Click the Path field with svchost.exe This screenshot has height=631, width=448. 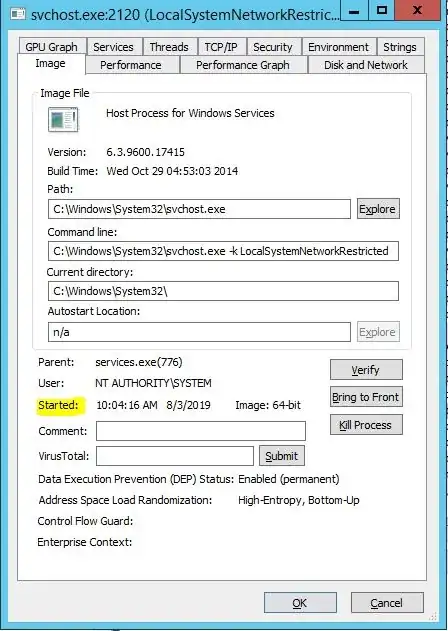199,209
